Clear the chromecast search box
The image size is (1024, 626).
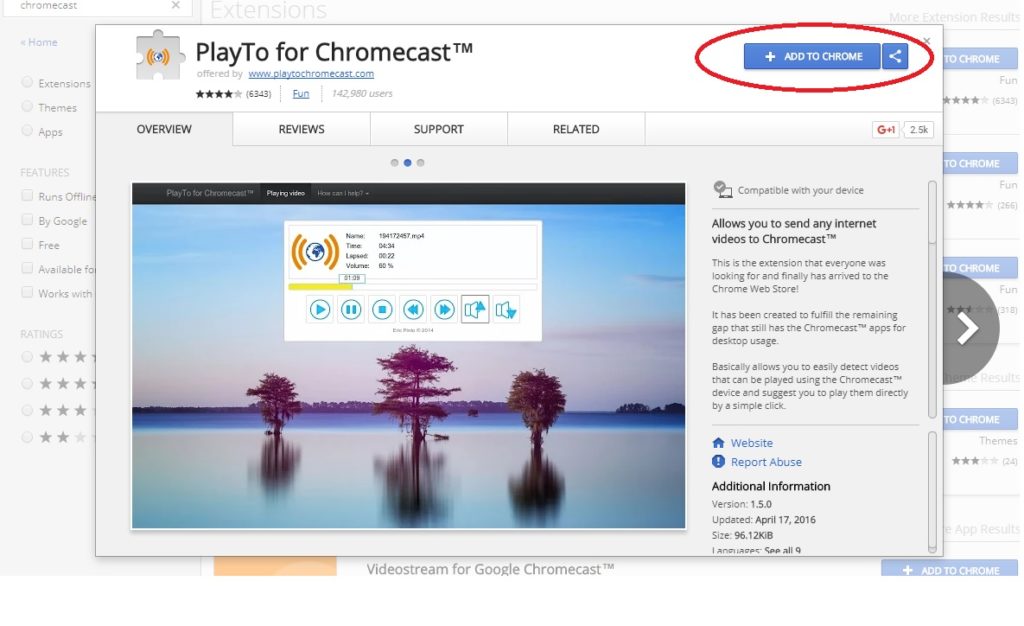pyautogui.click(x=176, y=5)
